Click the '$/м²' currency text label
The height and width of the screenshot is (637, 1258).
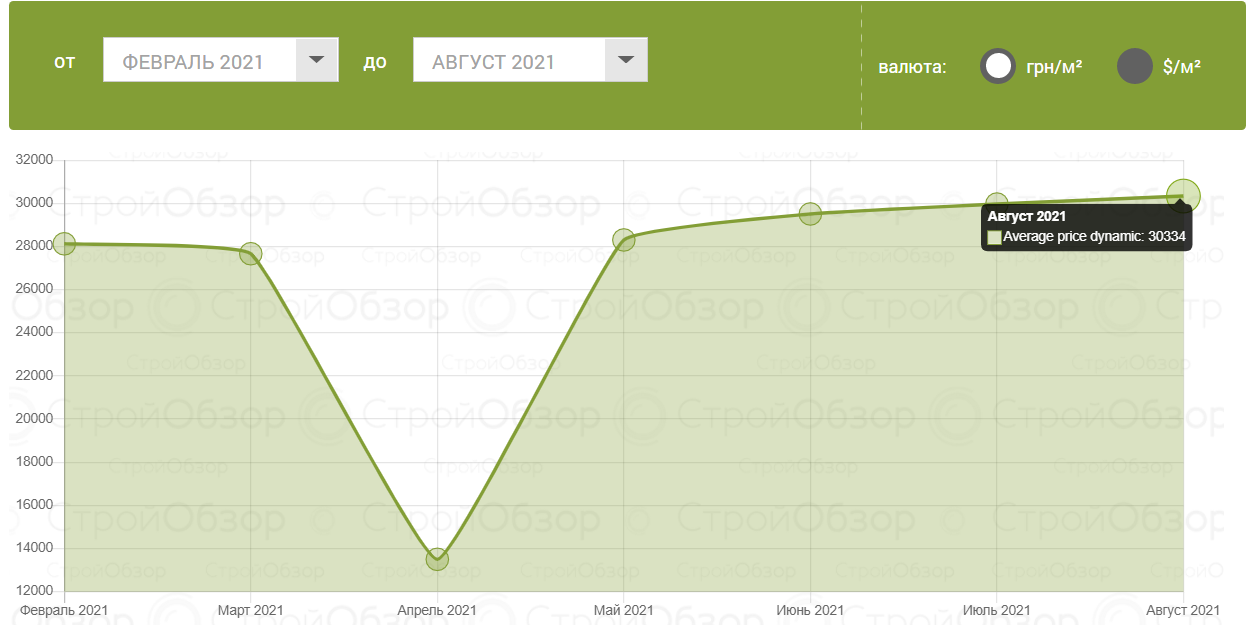coord(1182,67)
